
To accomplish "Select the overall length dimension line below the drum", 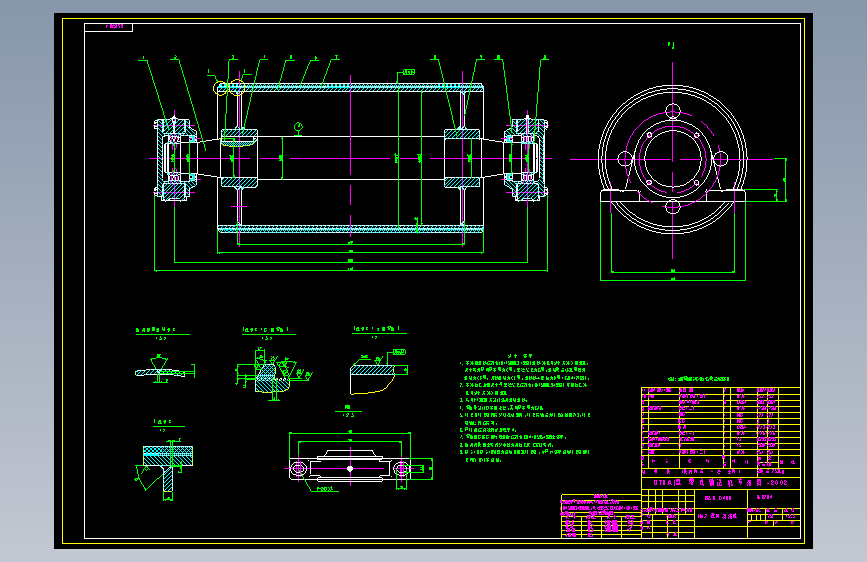I will 351,270.
